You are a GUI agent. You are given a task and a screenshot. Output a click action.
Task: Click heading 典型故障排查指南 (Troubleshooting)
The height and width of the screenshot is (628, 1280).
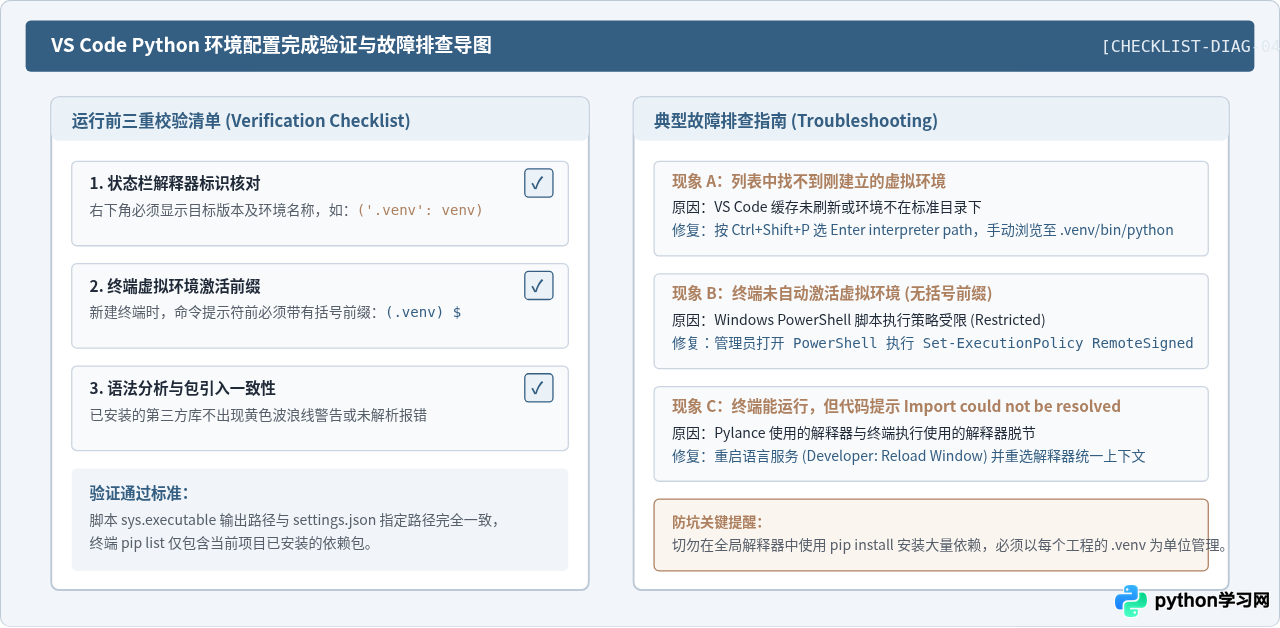coord(796,121)
